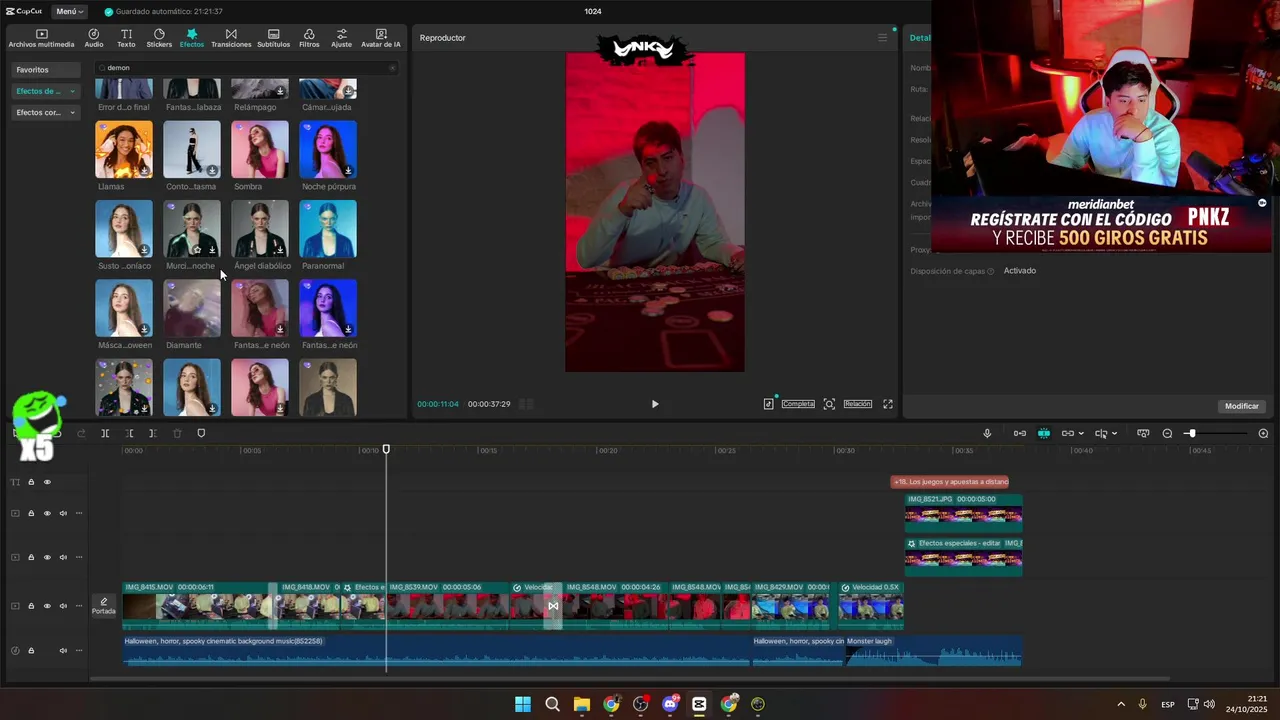This screenshot has width=1280, height=720.
Task: Open the Filtros panel
Action: [x=309, y=38]
